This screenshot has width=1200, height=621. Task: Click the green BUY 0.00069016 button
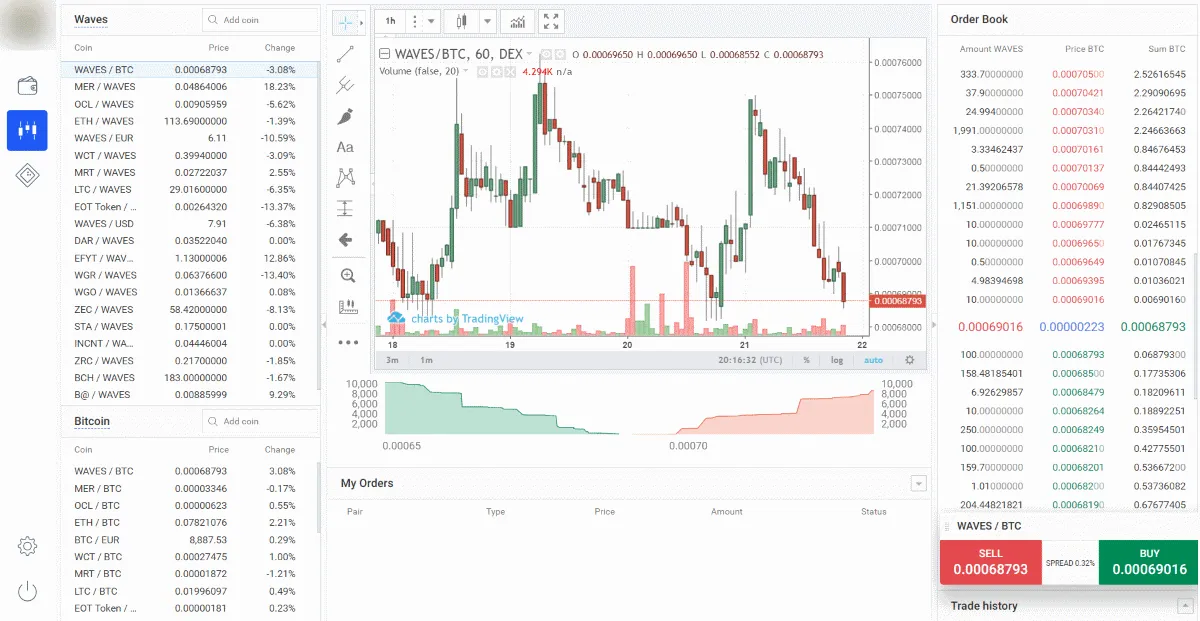1148,563
